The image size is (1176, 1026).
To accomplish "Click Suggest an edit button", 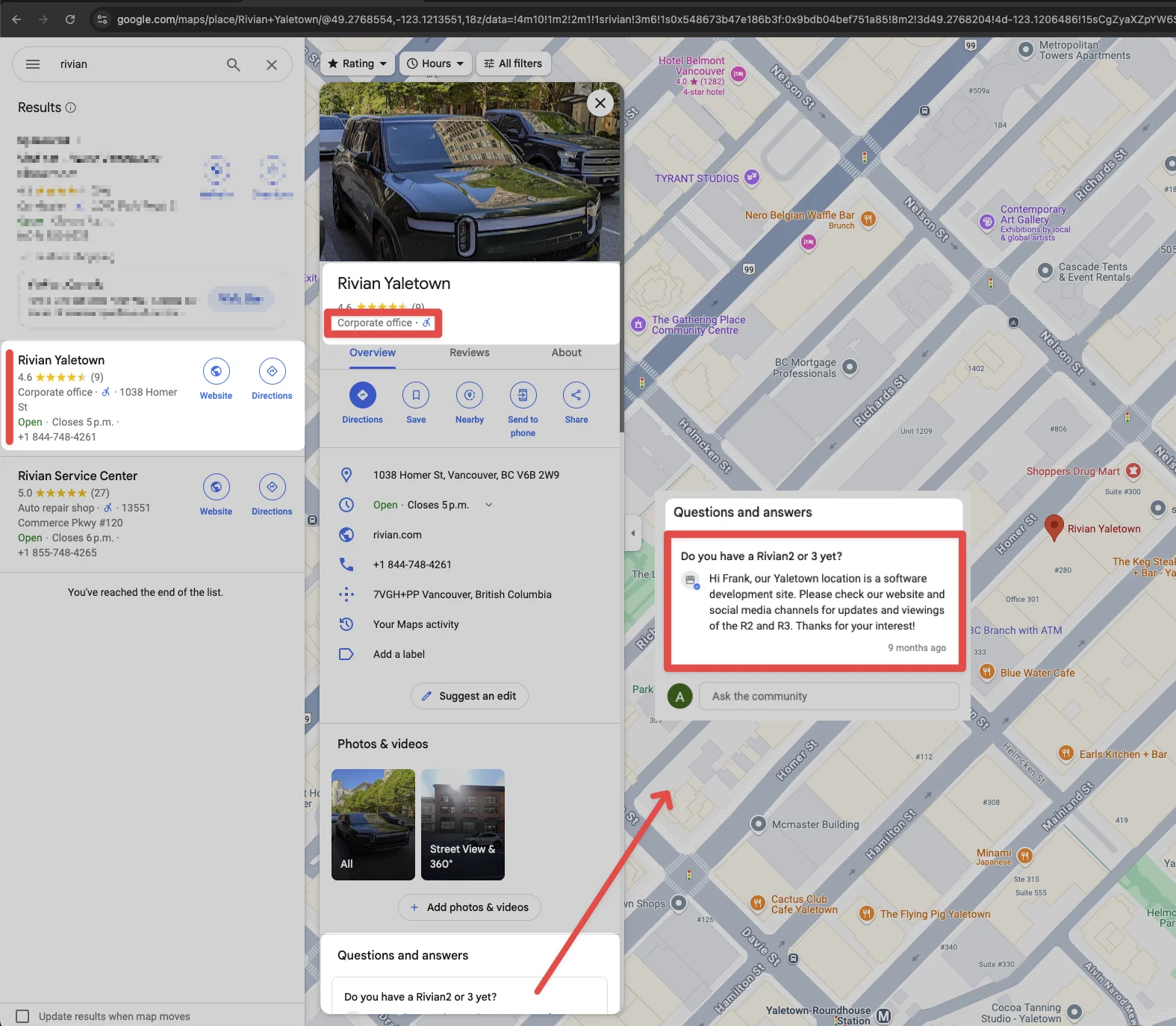I will pyautogui.click(x=470, y=696).
